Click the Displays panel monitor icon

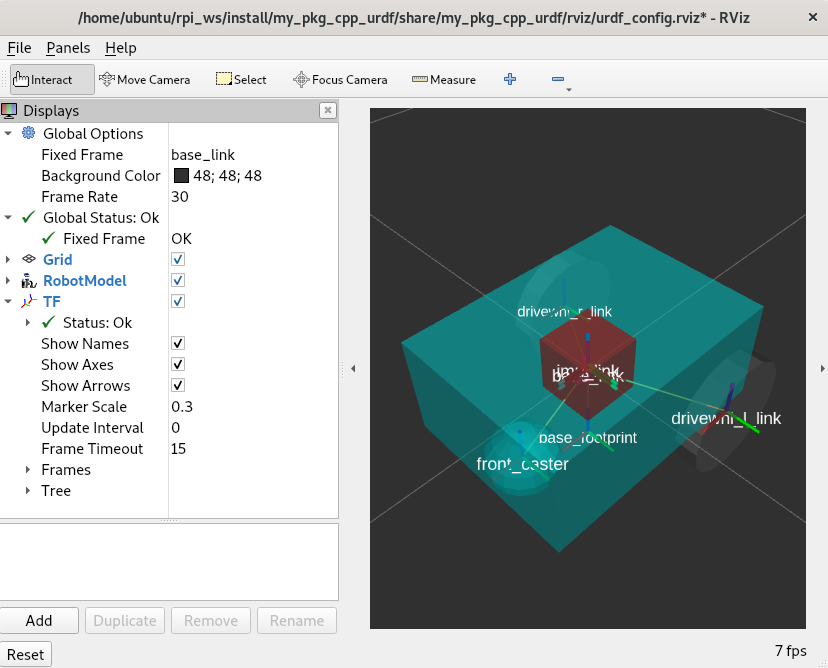coord(9,111)
